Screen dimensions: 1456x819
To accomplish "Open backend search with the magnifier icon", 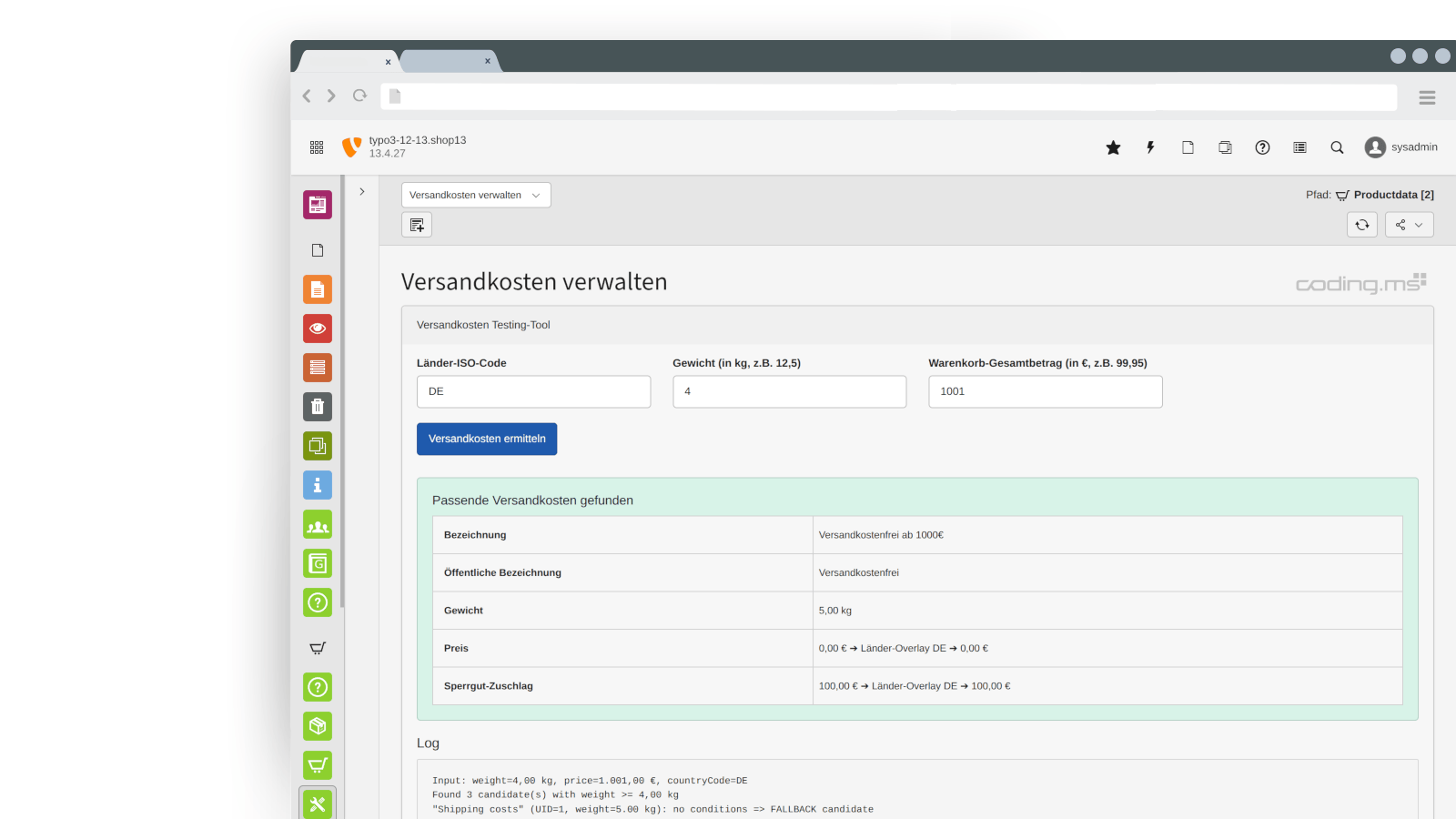I will [1336, 147].
